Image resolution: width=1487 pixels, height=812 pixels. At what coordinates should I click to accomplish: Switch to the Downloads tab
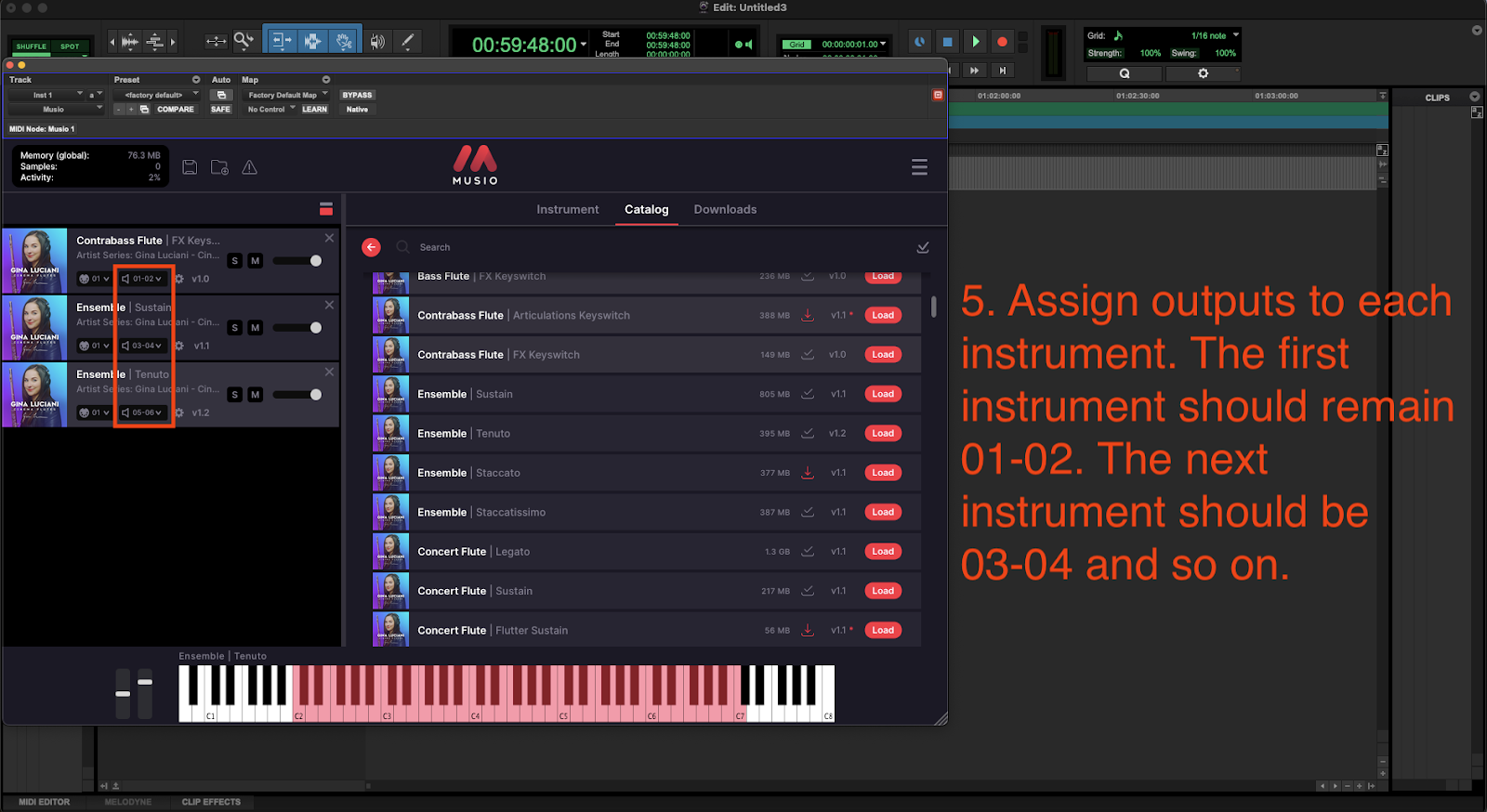click(x=725, y=210)
